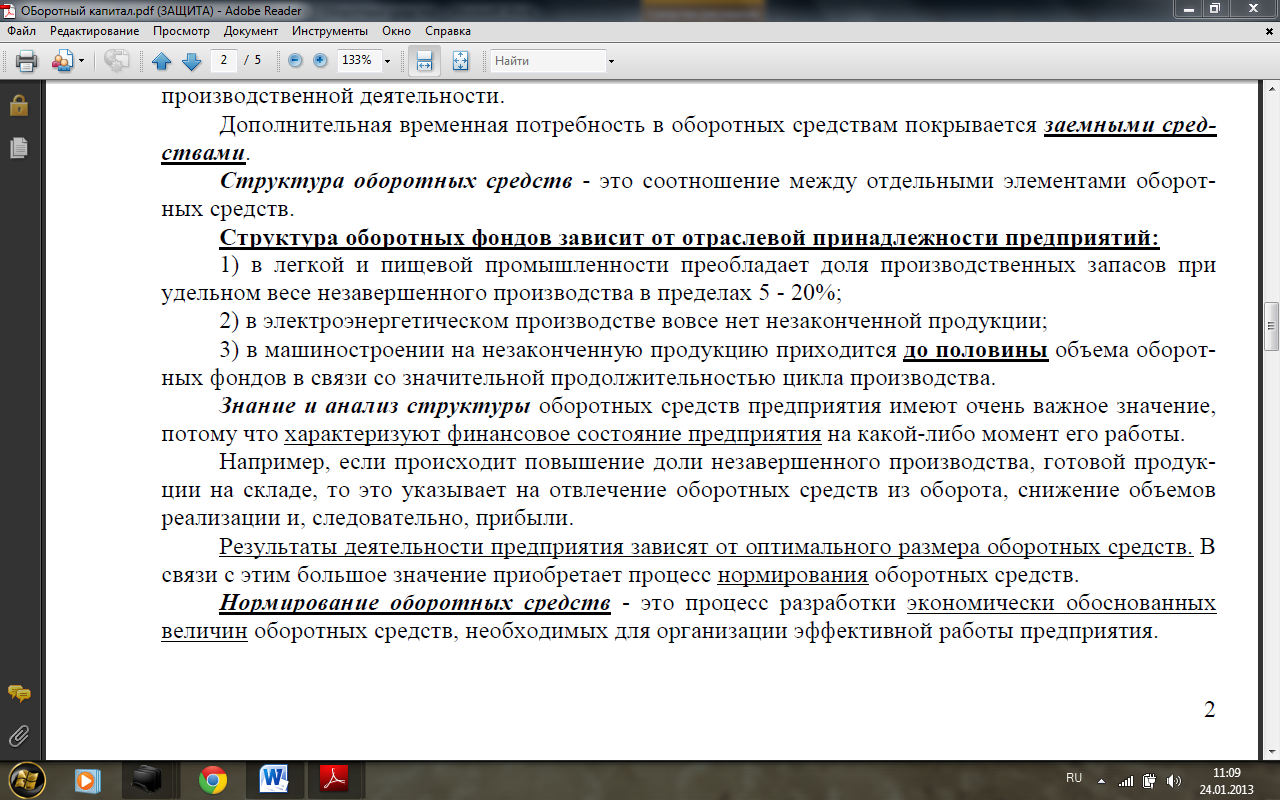Image resolution: width=1280 pixels, height=800 pixels.
Task: Open the Справка menu
Action: point(448,31)
